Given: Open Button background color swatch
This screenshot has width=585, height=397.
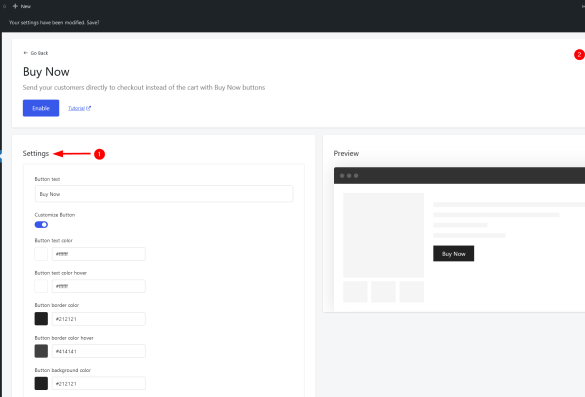Looking at the screenshot, I should pos(41,384).
